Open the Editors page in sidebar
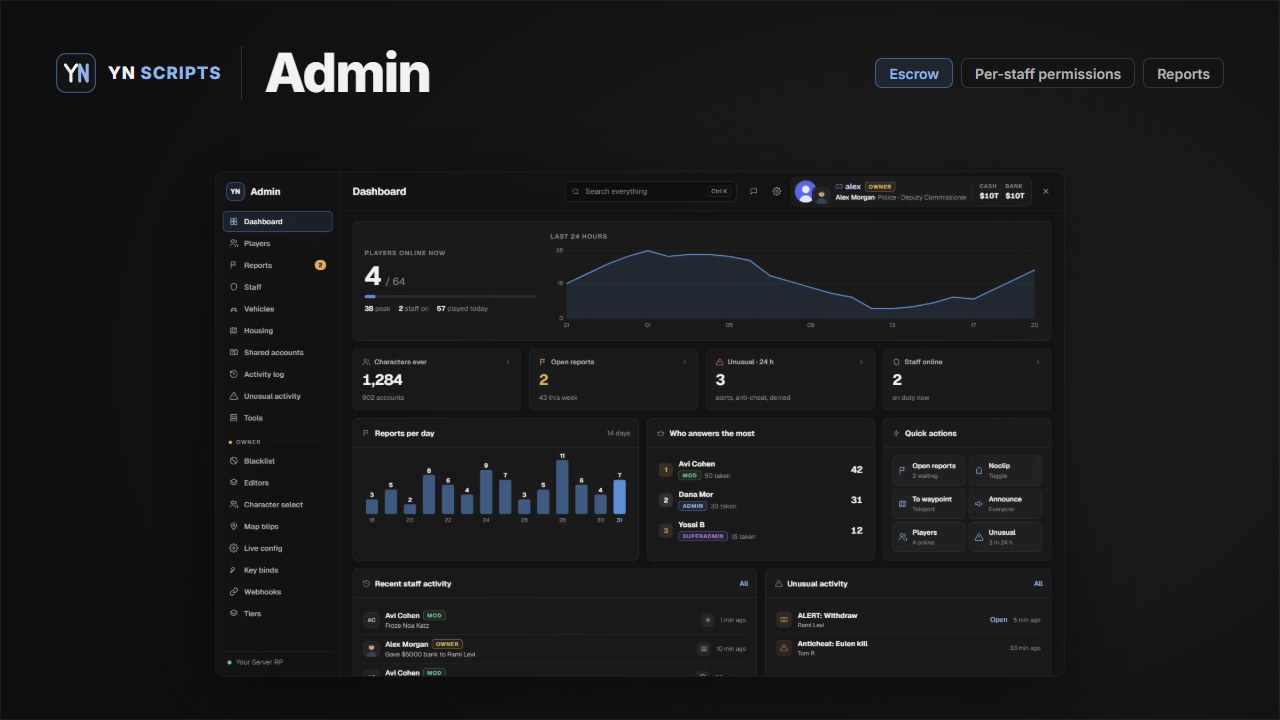This screenshot has height=720, width=1280. tap(278, 483)
